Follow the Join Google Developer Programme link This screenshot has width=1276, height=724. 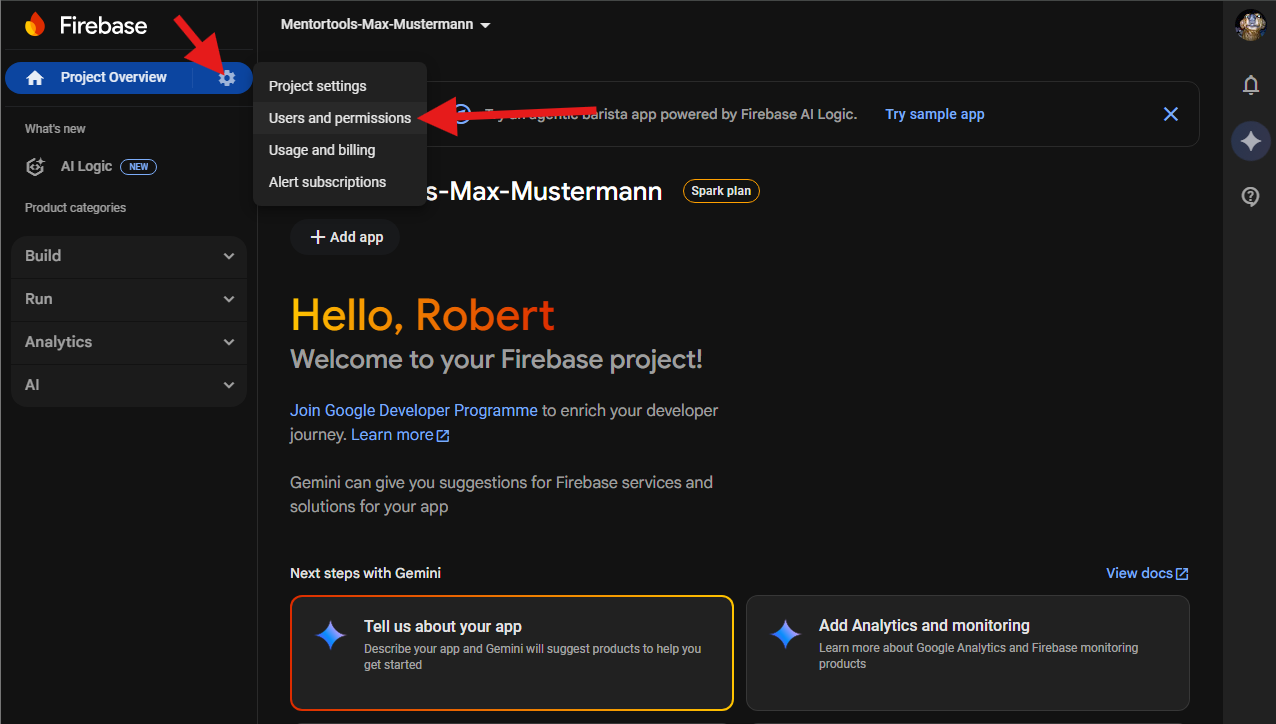coord(414,410)
